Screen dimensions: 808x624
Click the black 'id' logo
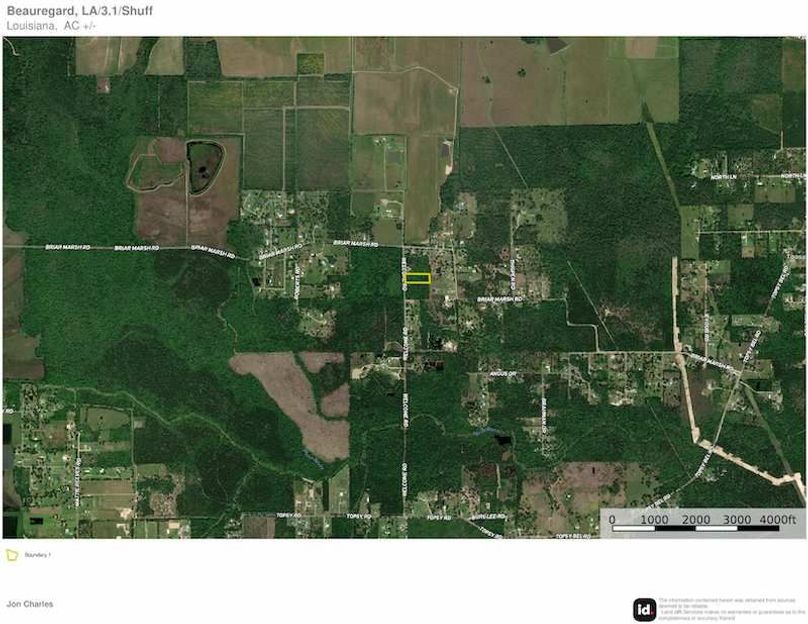coord(645,608)
